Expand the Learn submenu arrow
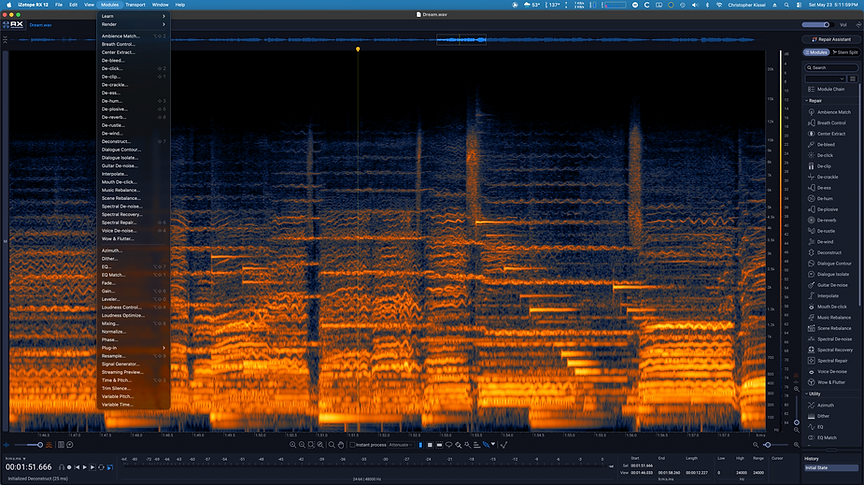This screenshot has height=485, width=864. 164,16
